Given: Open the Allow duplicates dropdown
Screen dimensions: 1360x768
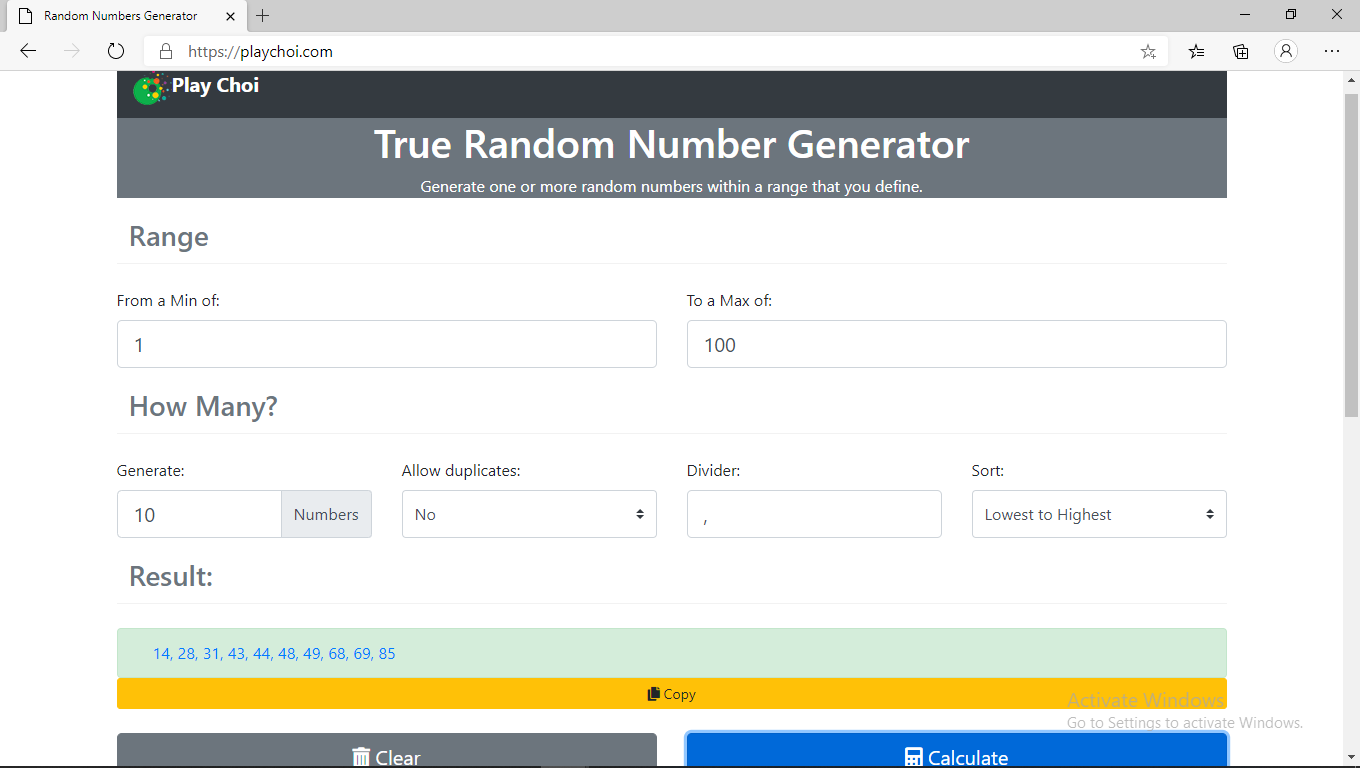Looking at the screenshot, I should click(x=529, y=514).
